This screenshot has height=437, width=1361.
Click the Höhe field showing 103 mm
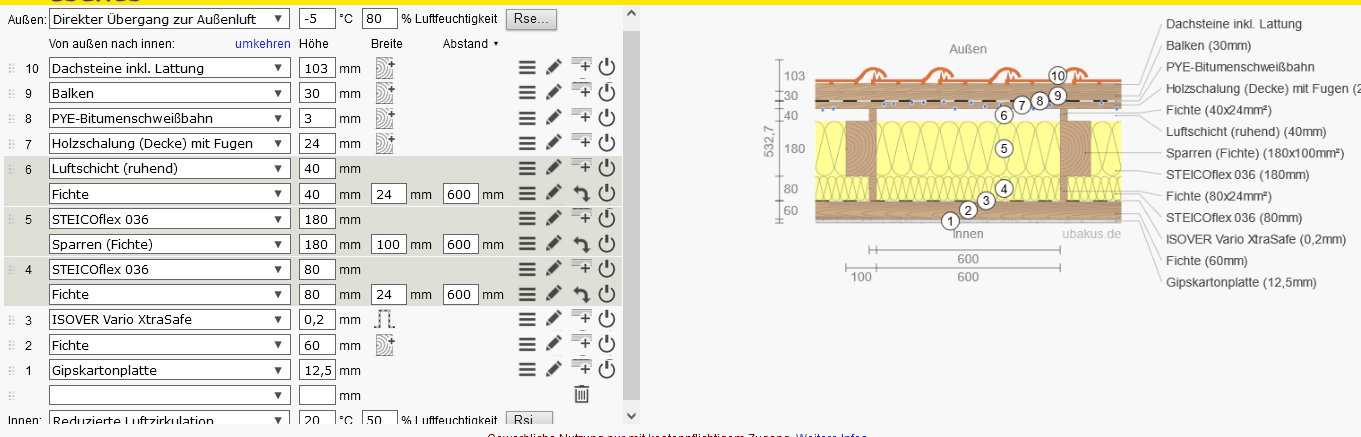317,68
